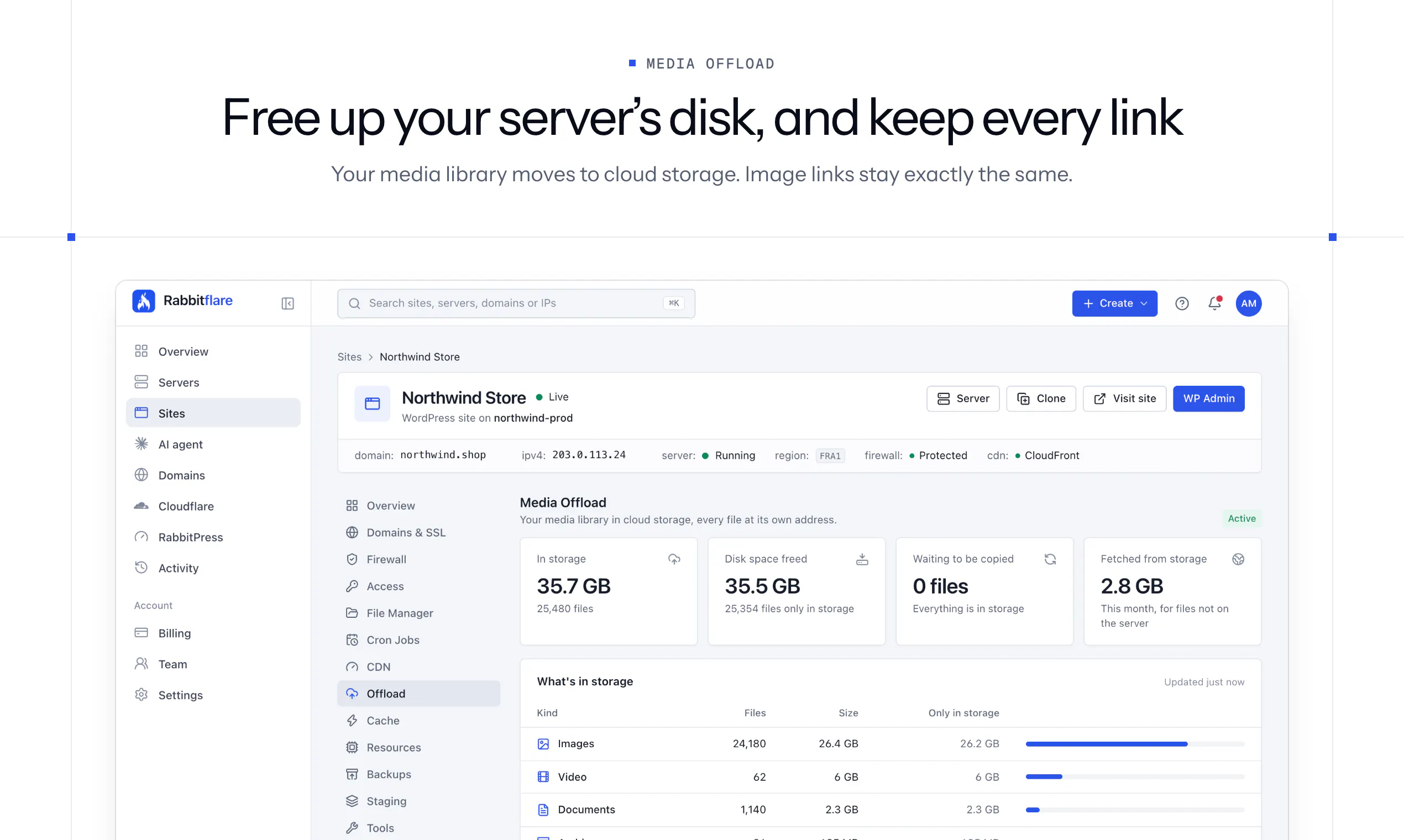
Task: Click the search magnifier icon
Action: coord(354,303)
